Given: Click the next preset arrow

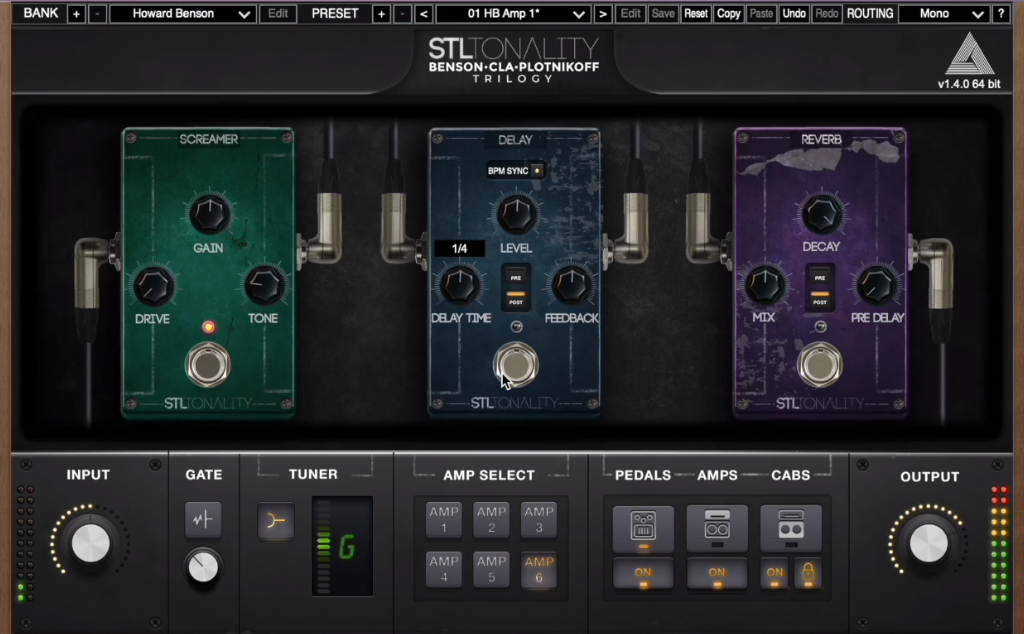Looking at the screenshot, I should tap(602, 14).
